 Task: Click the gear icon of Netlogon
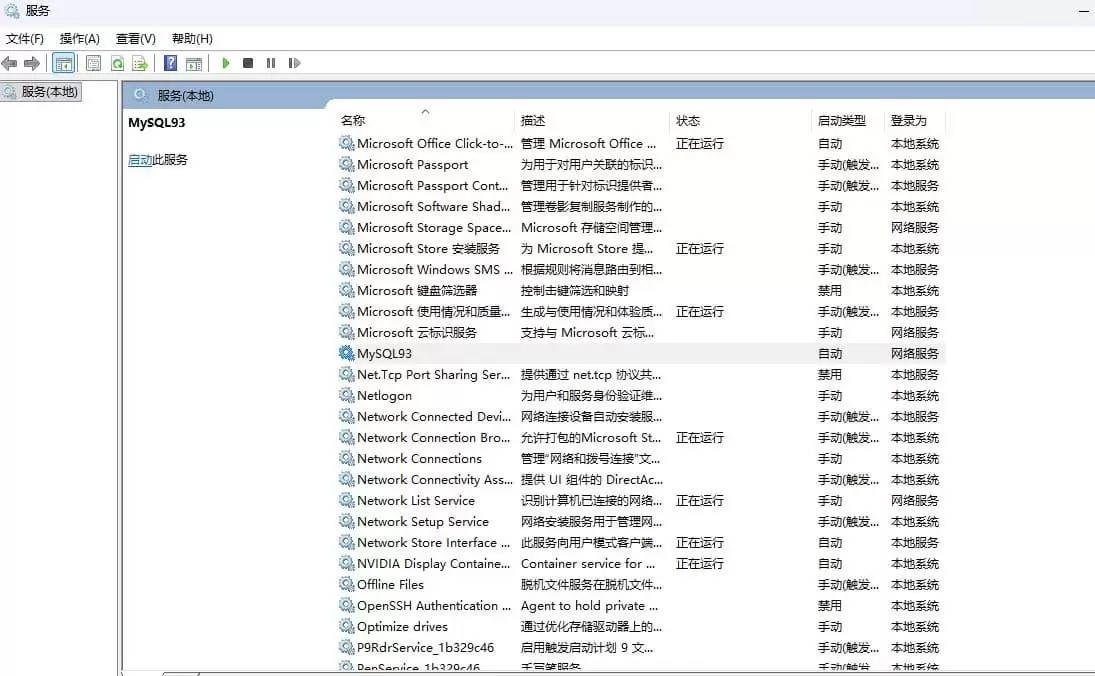pyautogui.click(x=346, y=395)
